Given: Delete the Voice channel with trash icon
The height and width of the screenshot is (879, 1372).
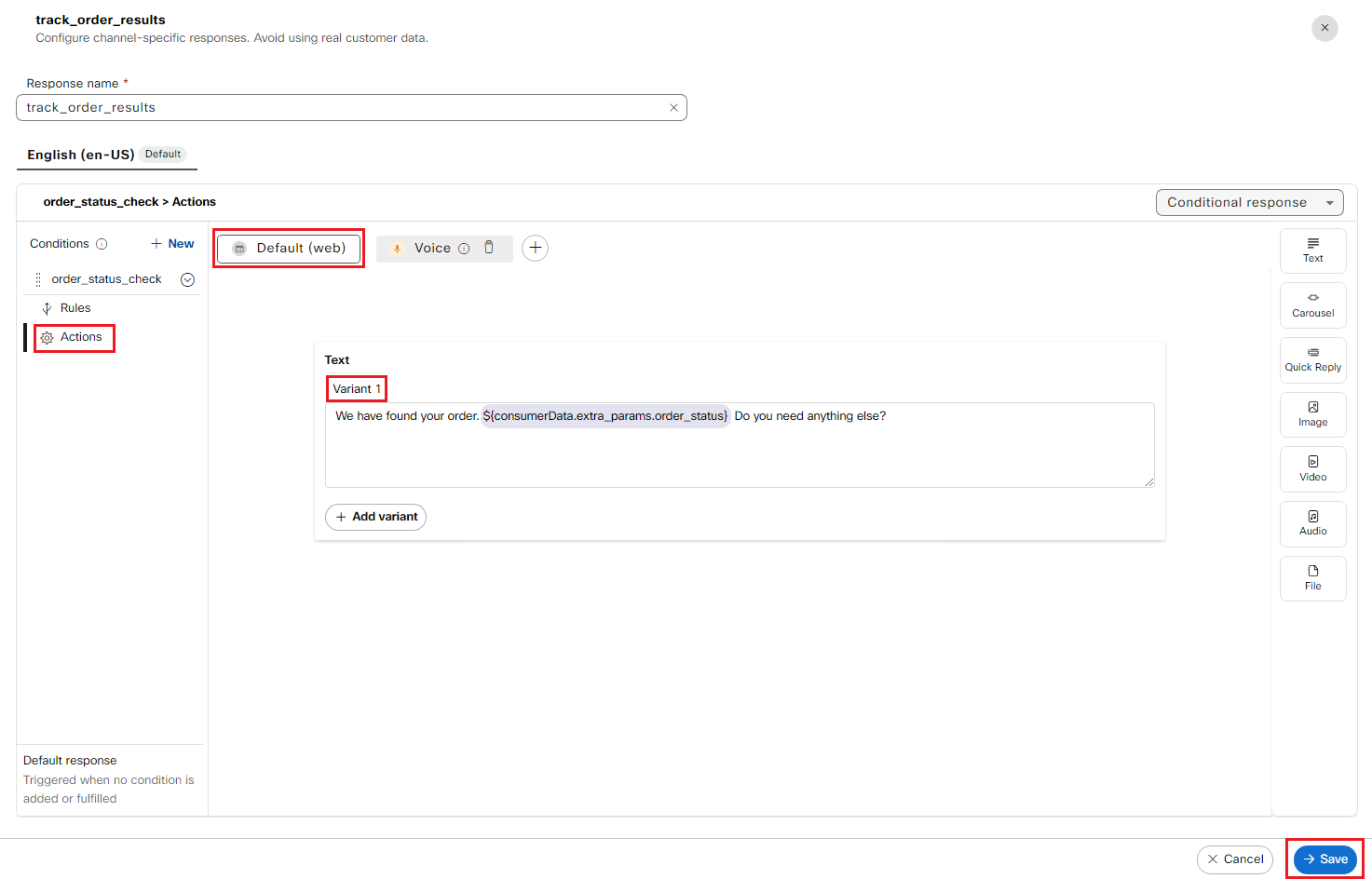Looking at the screenshot, I should coord(489,248).
